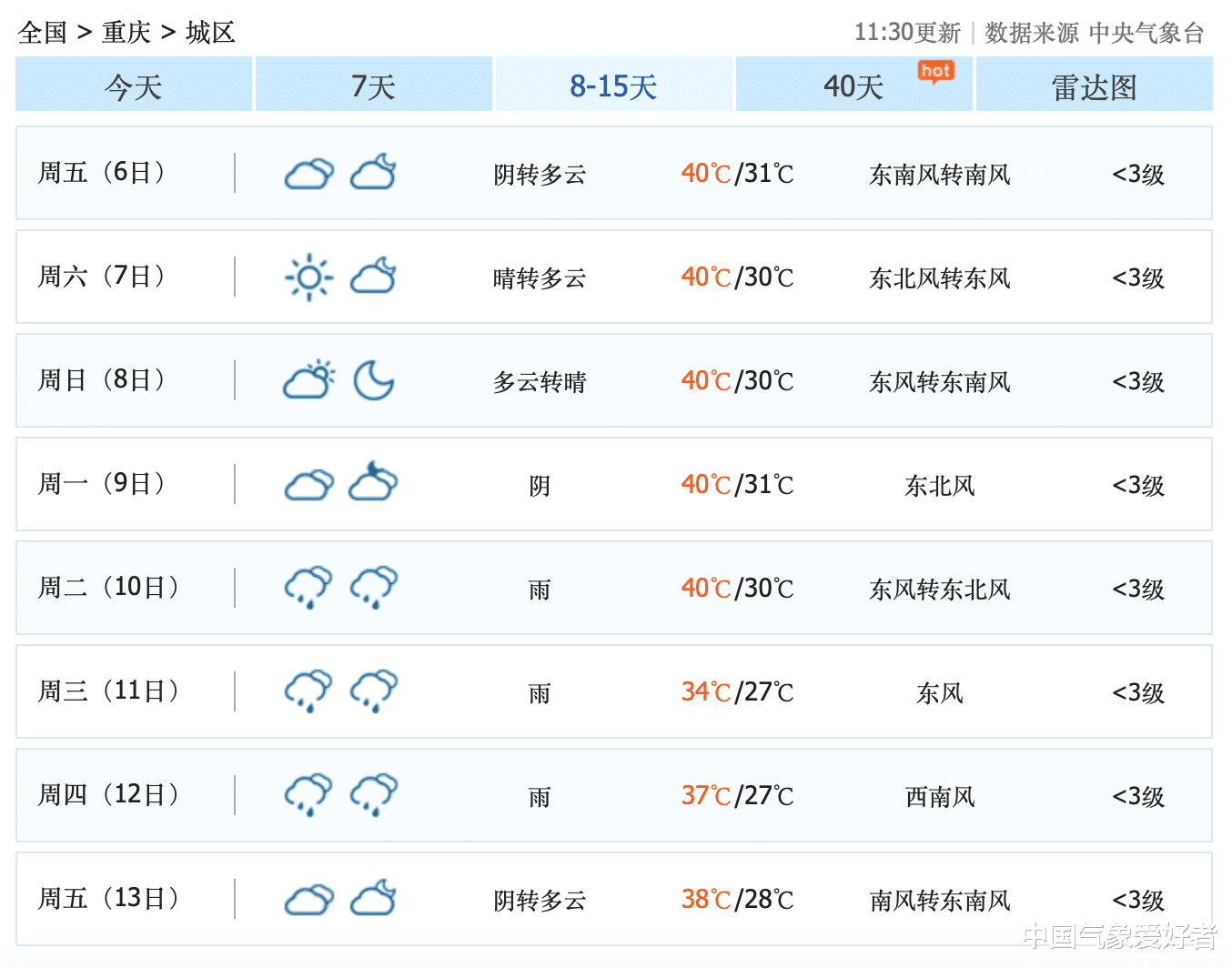Click the first rain icon for 12日
1232x968 pixels.
[309, 795]
